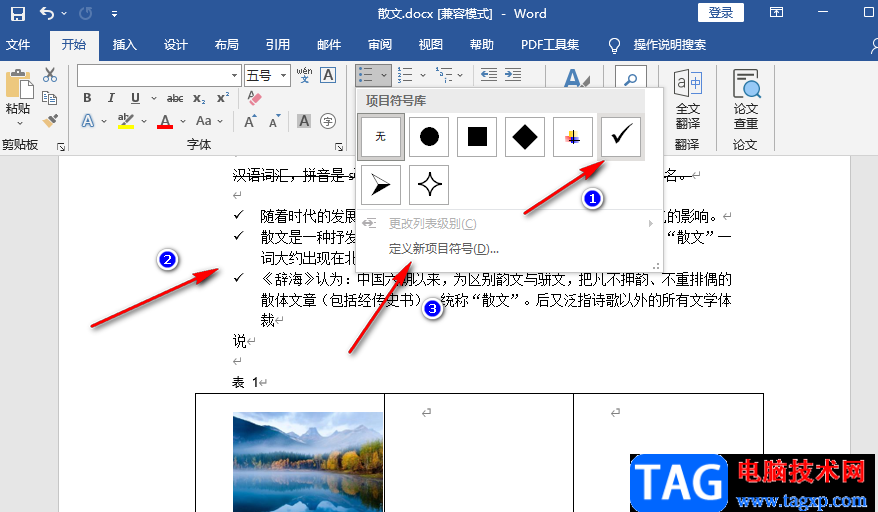Decrease paragraph indent

tap(489, 75)
